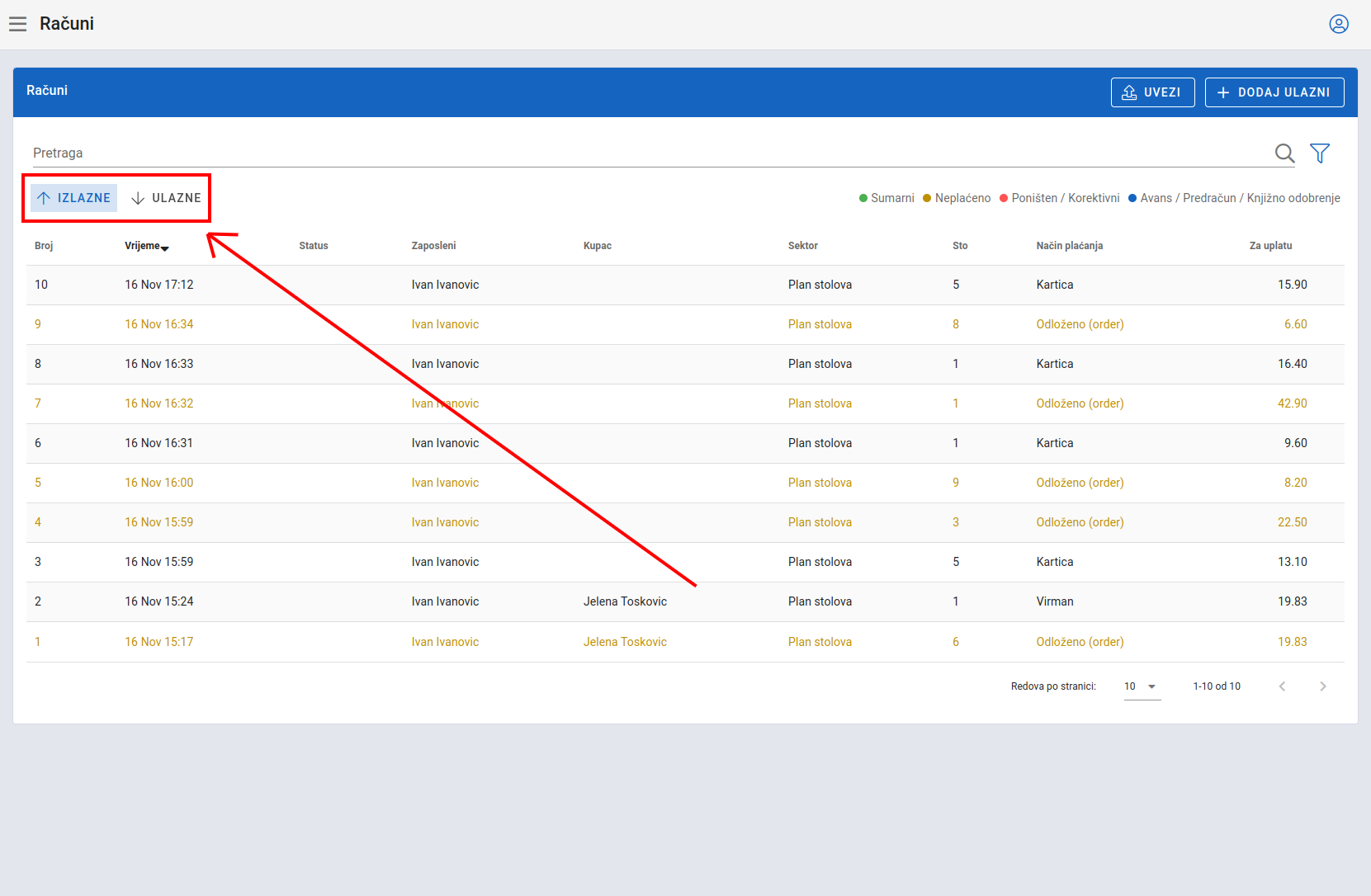The height and width of the screenshot is (896, 1371).
Task: Click amount 22.50 in invoice 4
Action: pos(1293,522)
